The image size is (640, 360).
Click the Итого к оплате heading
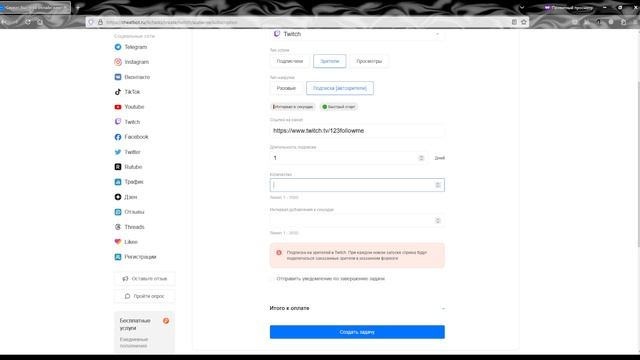click(x=289, y=308)
